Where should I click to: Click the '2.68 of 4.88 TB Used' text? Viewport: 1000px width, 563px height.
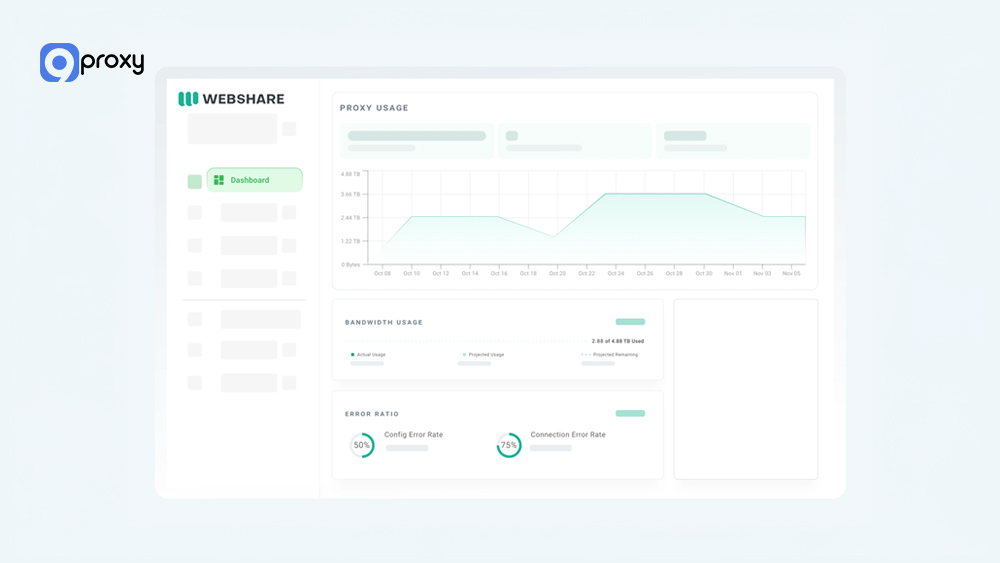[x=617, y=341]
